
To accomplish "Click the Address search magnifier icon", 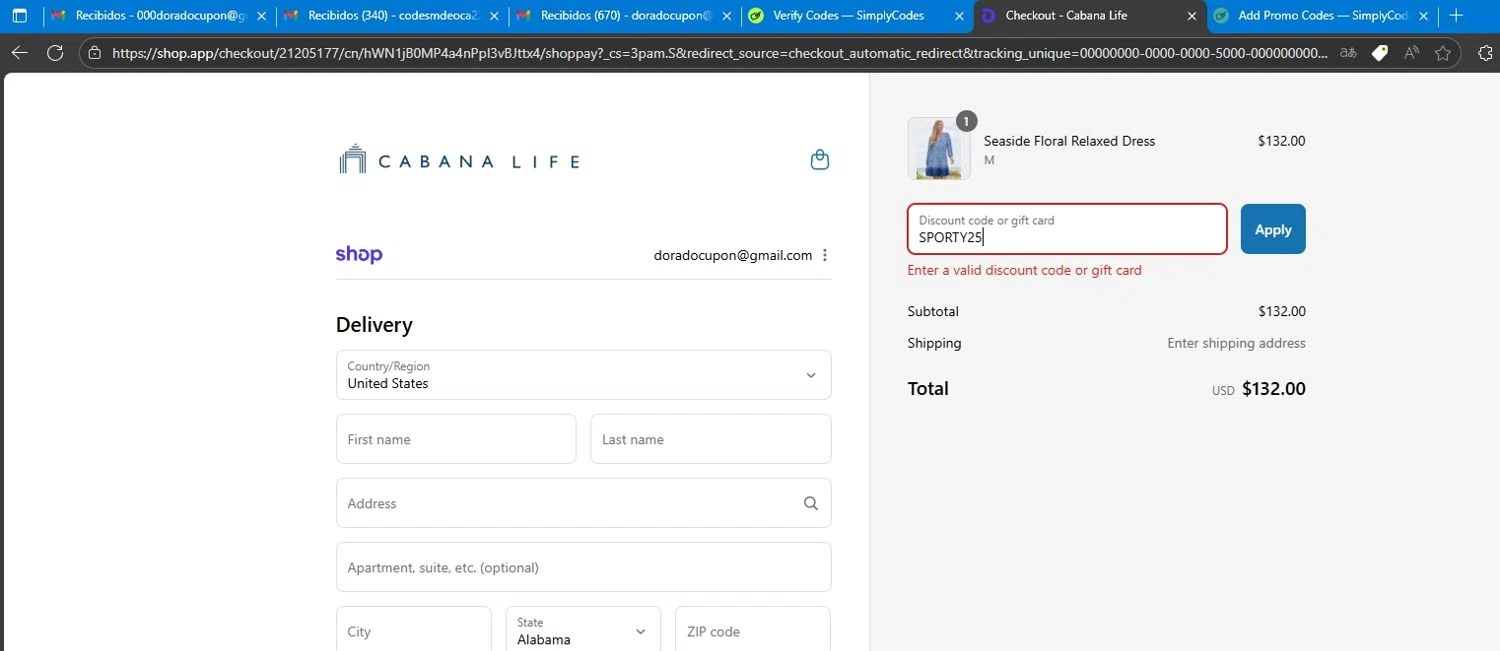I will pos(811,503).
